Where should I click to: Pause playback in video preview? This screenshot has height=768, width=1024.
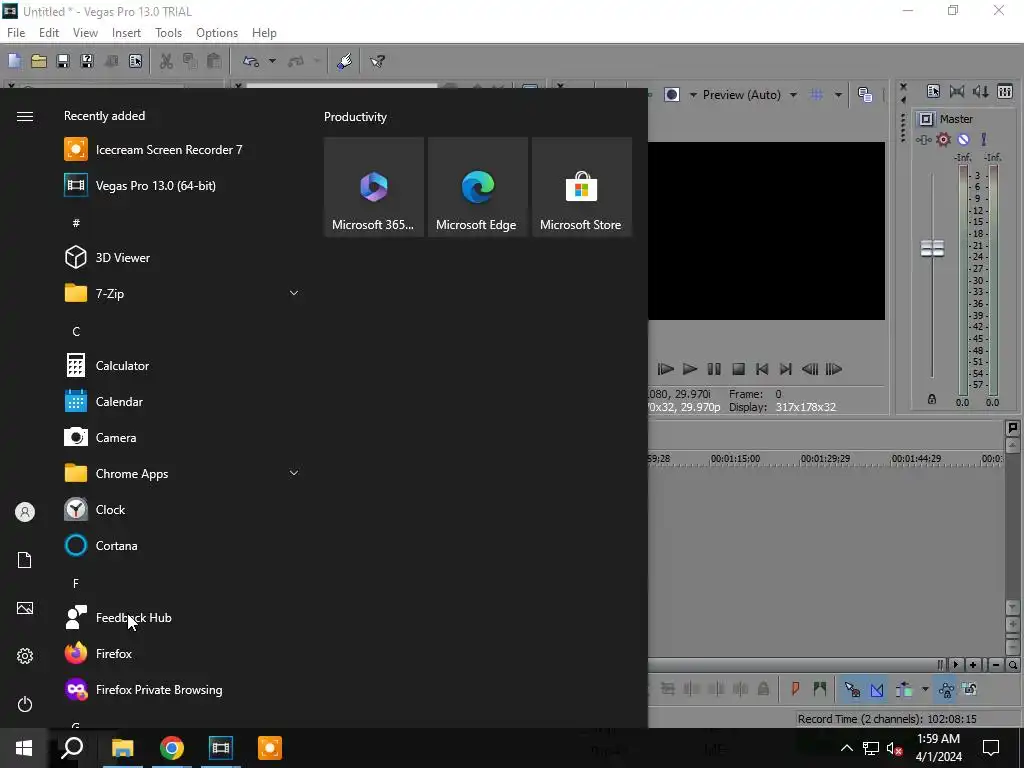(714, 369)
